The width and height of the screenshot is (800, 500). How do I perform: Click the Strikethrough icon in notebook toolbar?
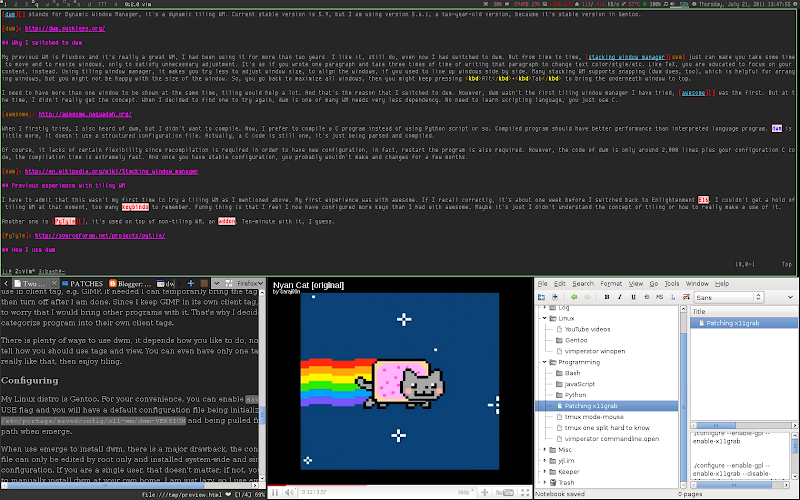pos(646,297)
